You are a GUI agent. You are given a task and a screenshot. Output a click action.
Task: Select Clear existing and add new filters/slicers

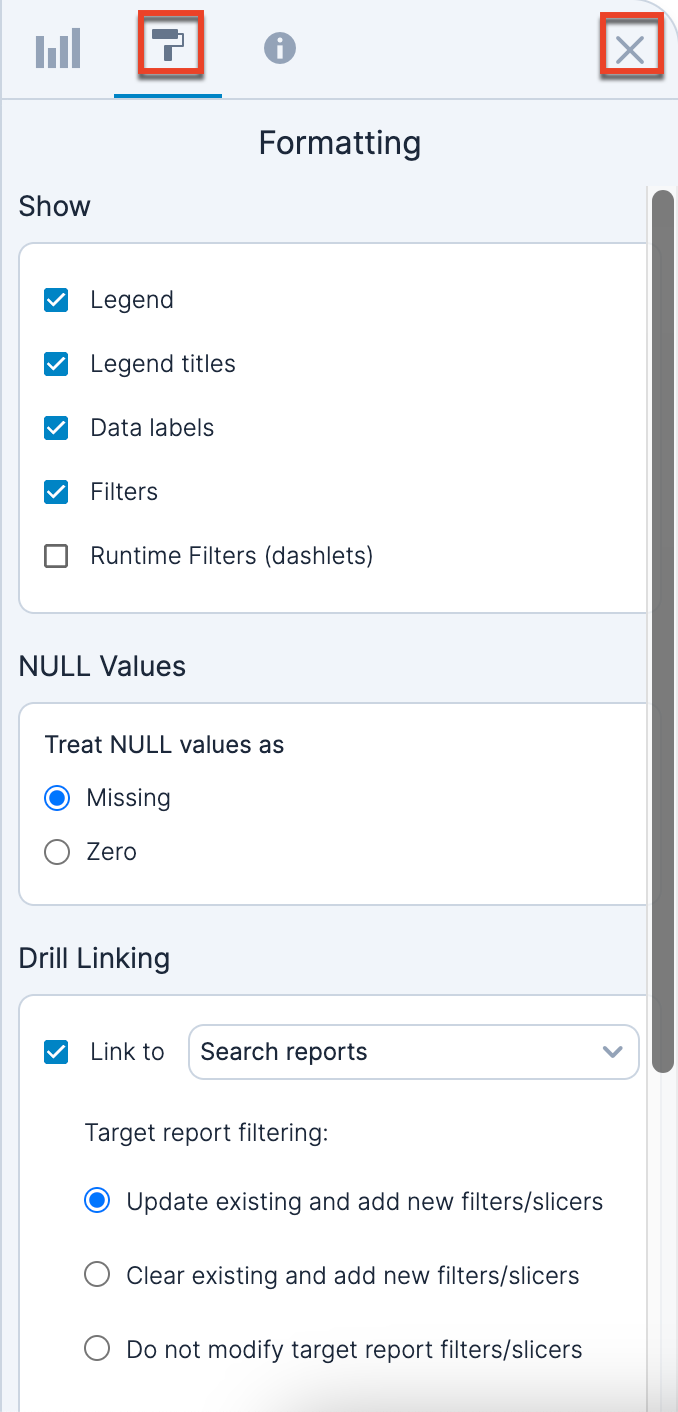tap(97, 1275)
